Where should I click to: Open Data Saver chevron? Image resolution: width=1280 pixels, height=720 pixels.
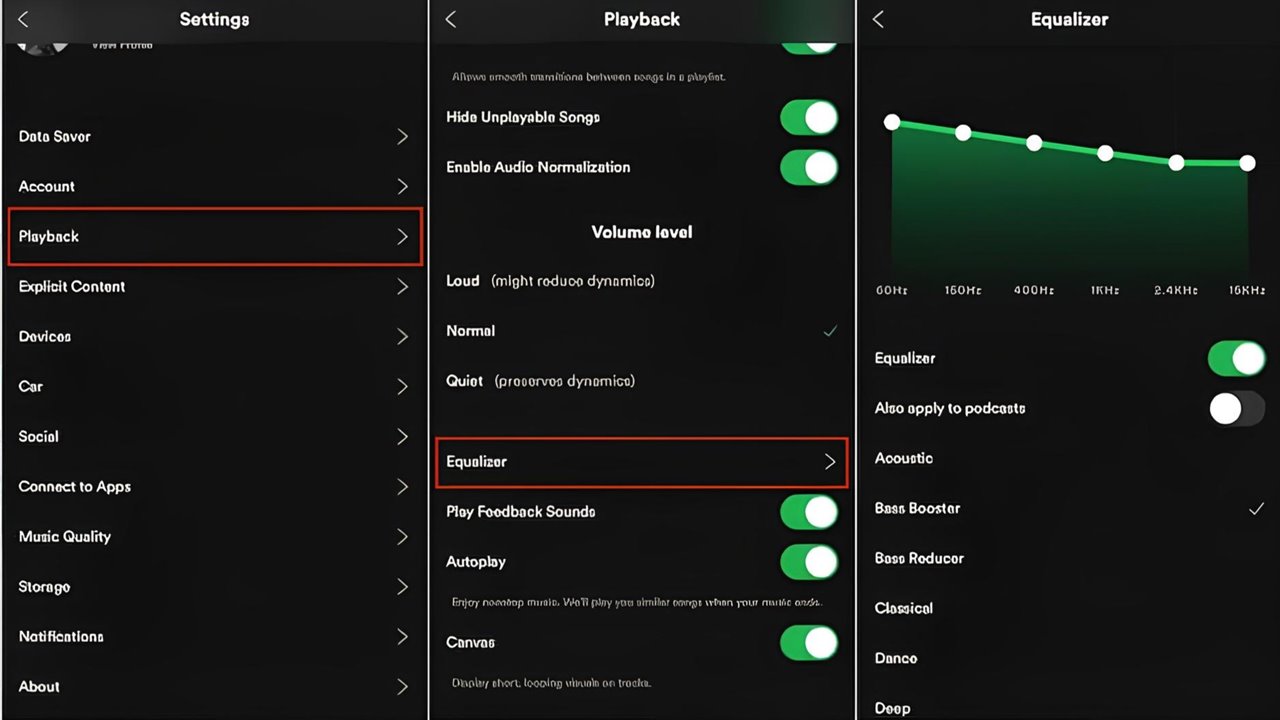click(402, 137)
